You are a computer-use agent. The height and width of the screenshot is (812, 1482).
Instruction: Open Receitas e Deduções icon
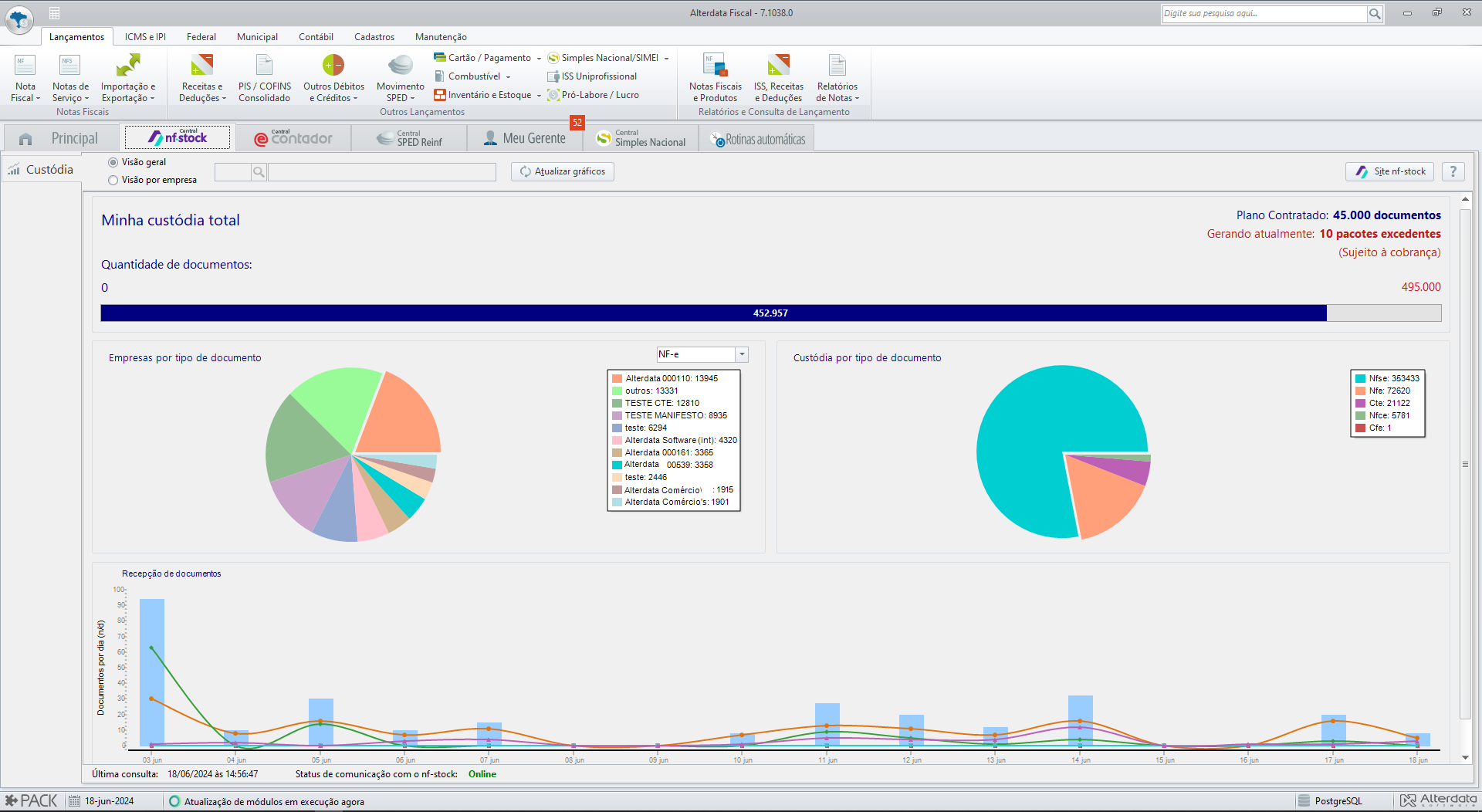[x=202, y=66]
